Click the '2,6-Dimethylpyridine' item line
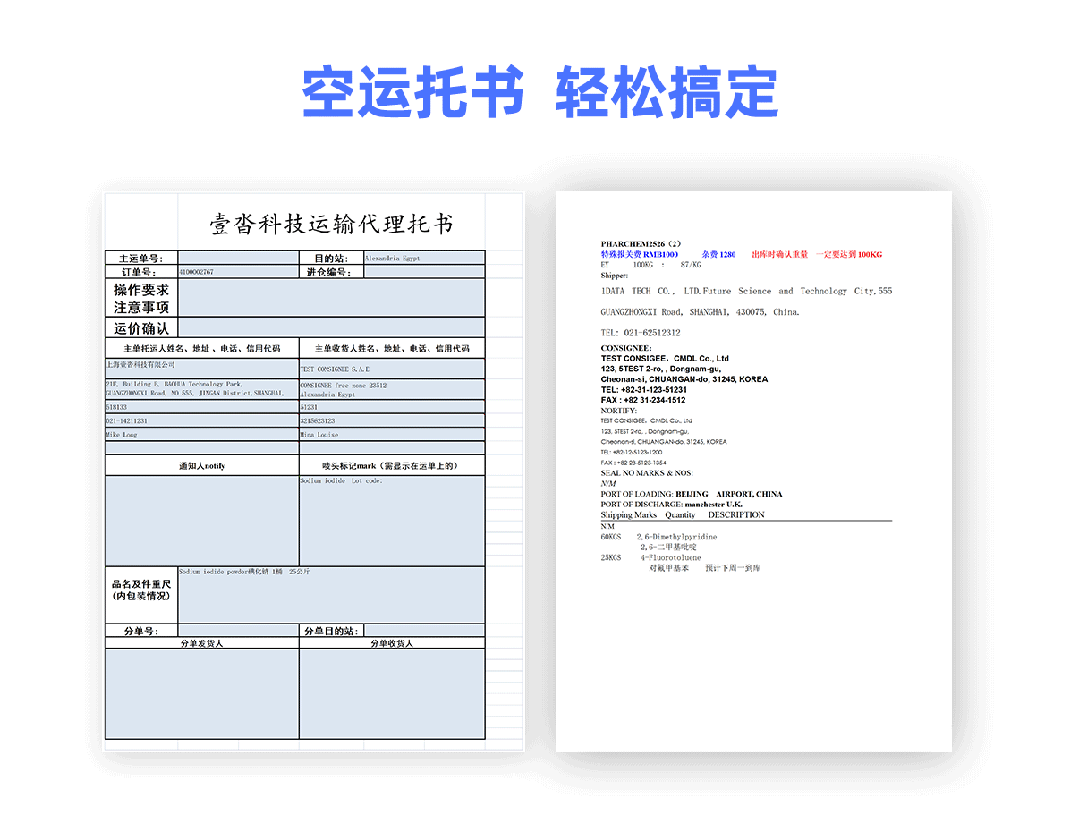The width and height of the screenshot is (1079, 815). (x=677, y=536)
